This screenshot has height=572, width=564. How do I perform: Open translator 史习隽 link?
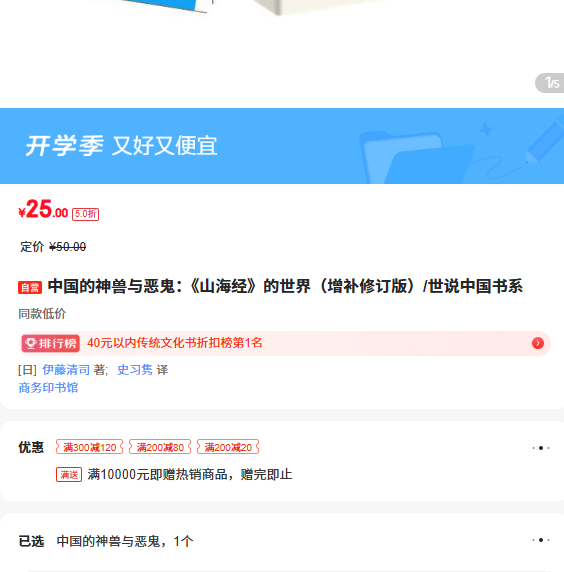click(135, 370)
